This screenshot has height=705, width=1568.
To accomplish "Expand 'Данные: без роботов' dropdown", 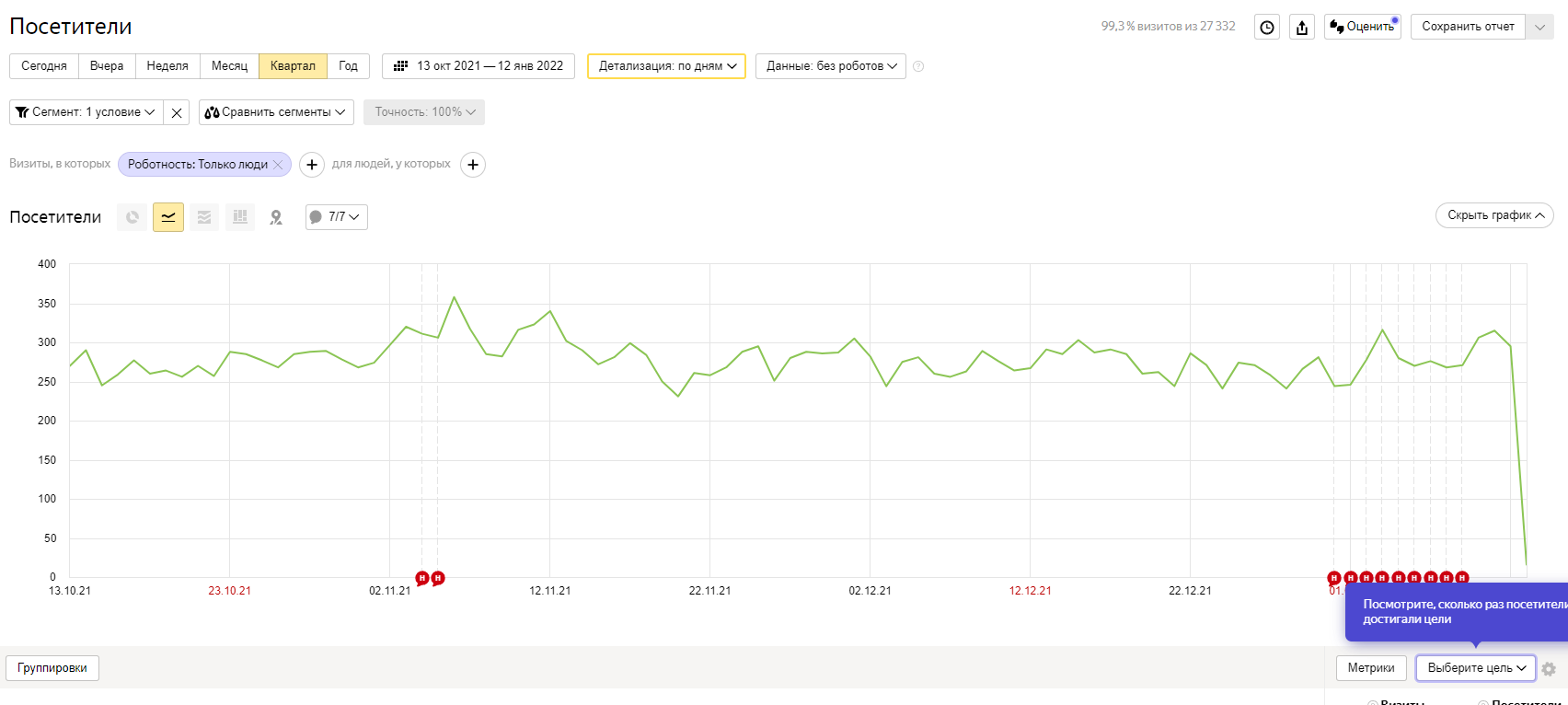I will click(830, 66).
